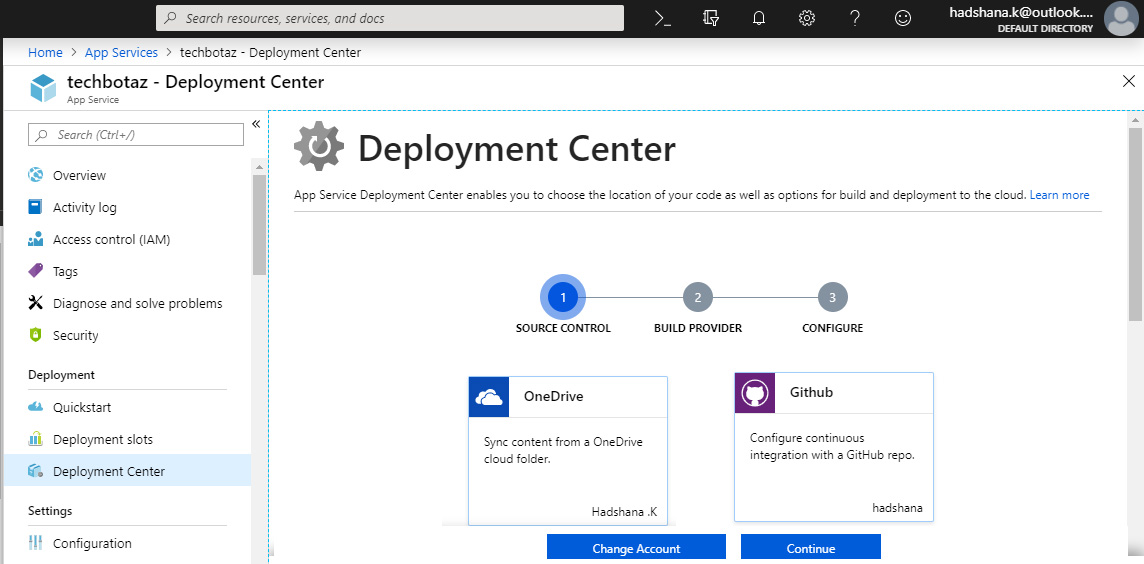
Task: Click step 3 Configure circle
Action: (832, 297)
